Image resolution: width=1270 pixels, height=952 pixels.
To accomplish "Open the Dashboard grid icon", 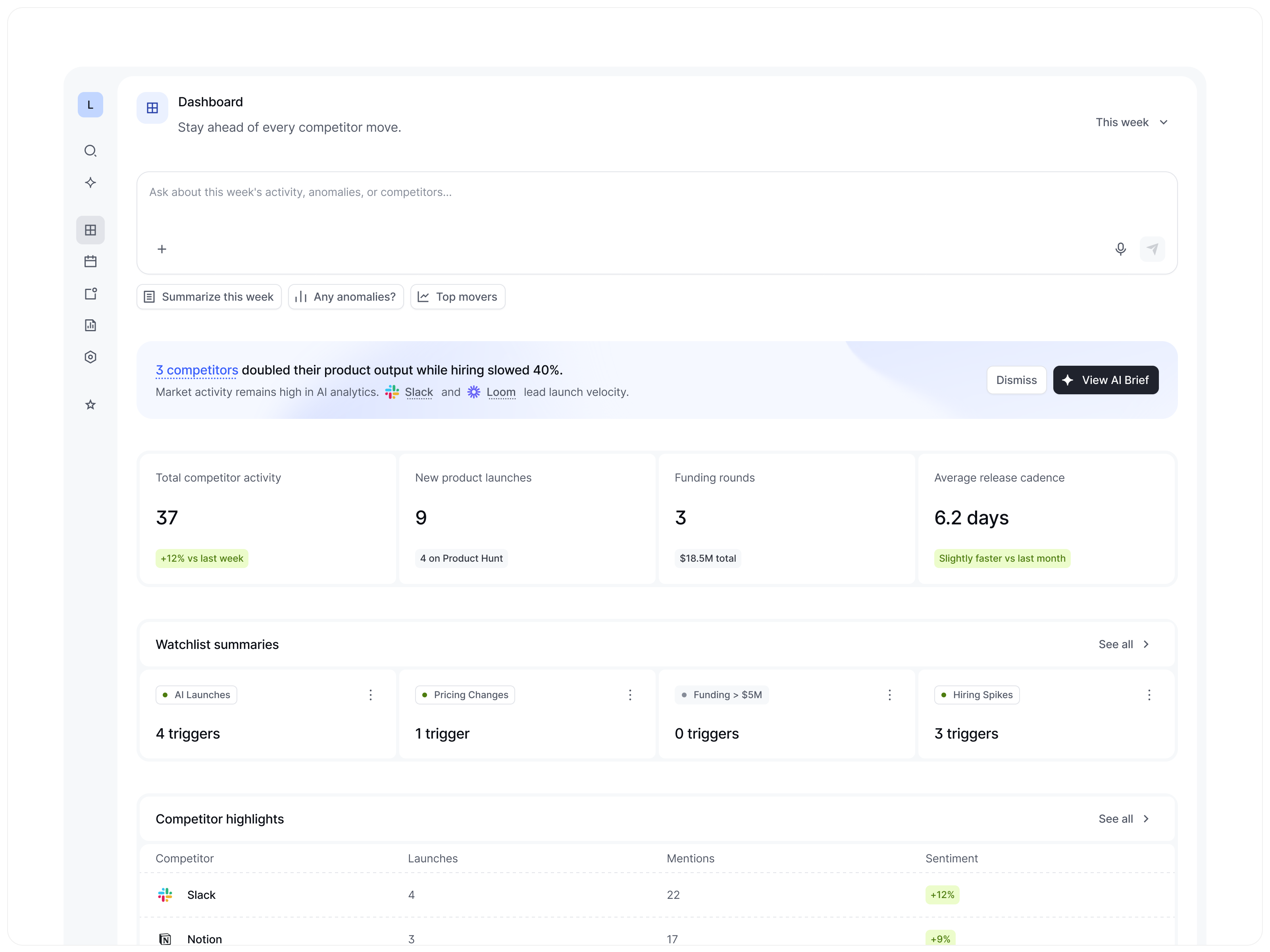I will (x=91, y=230).
